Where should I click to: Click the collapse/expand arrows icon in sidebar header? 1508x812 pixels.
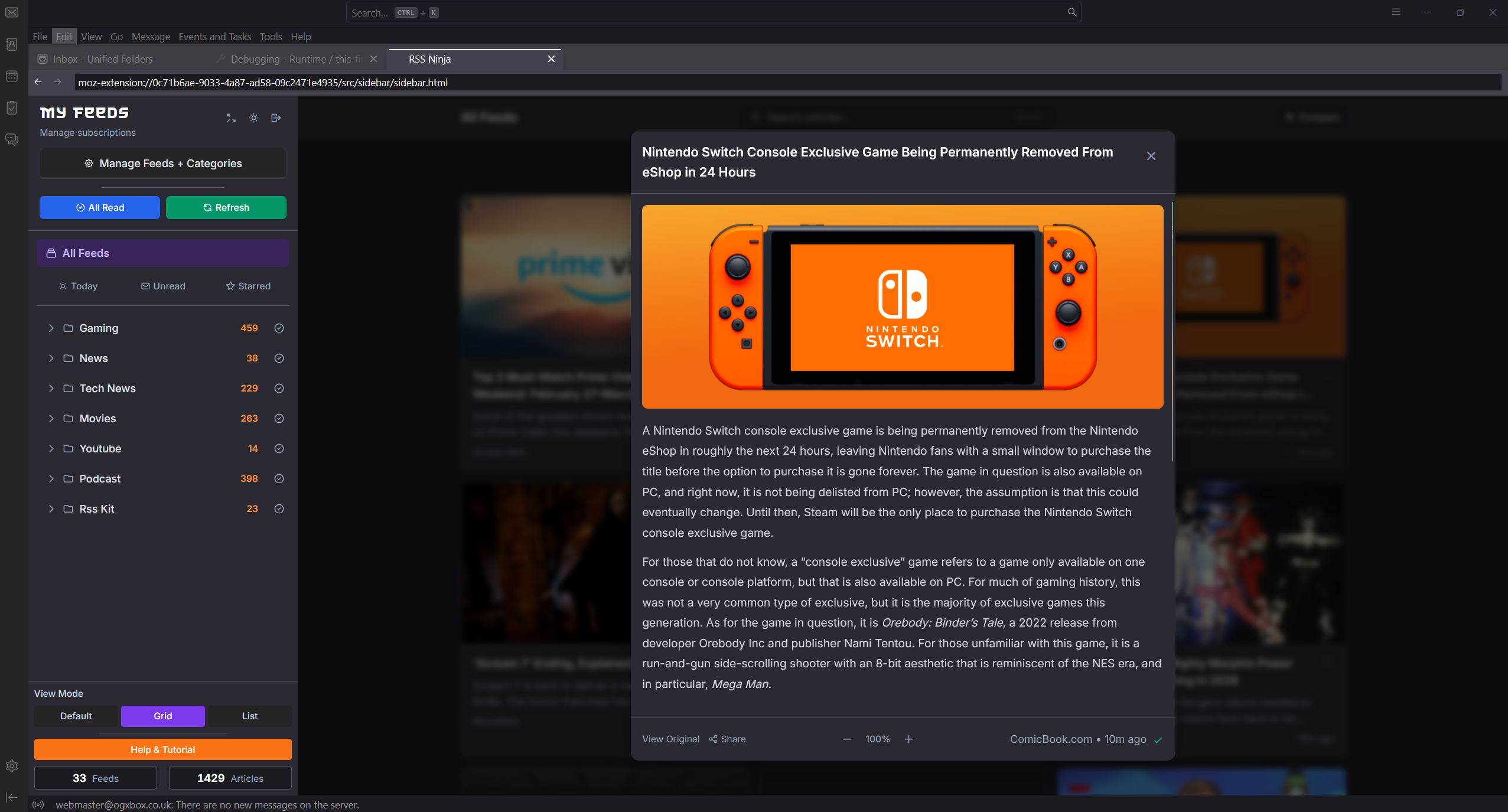(231, 118)
